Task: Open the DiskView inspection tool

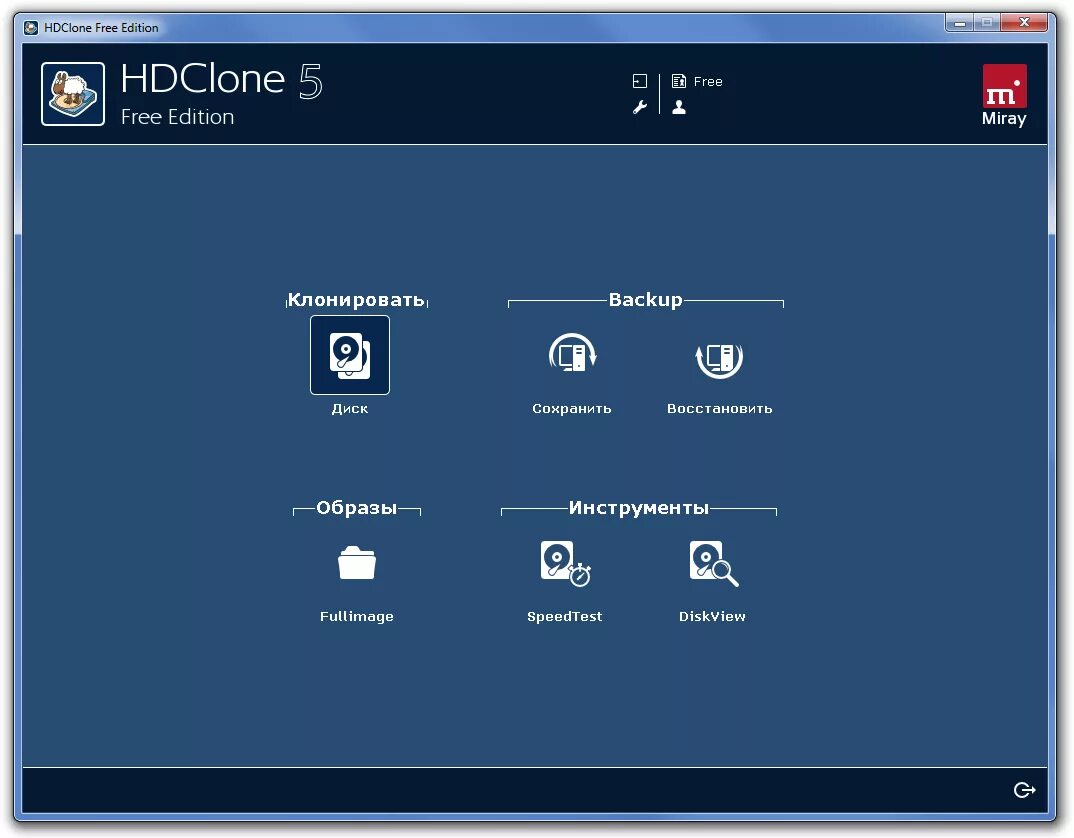Action: point(713,563)
